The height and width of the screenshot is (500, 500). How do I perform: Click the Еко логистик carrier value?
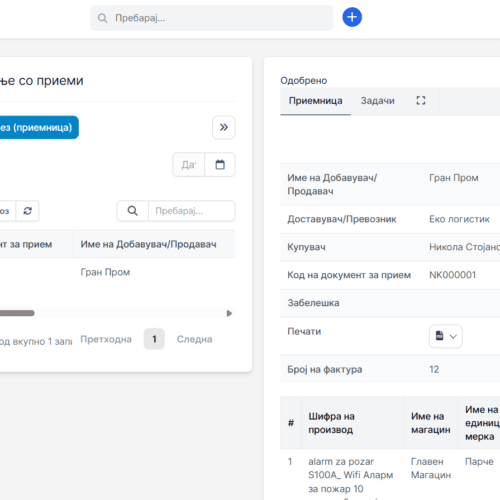[x=459, y=219]
